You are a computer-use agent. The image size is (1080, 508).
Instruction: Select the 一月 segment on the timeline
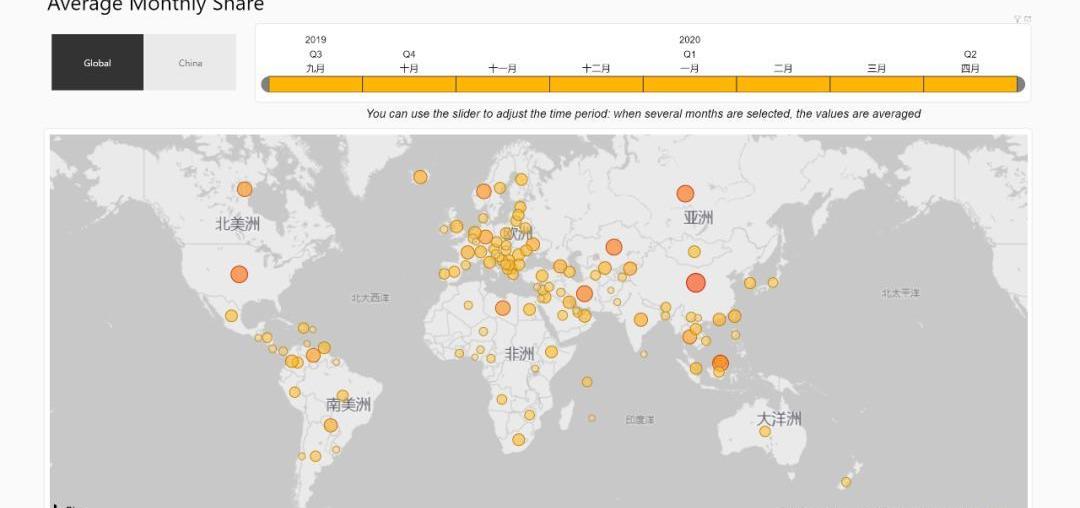689,85
